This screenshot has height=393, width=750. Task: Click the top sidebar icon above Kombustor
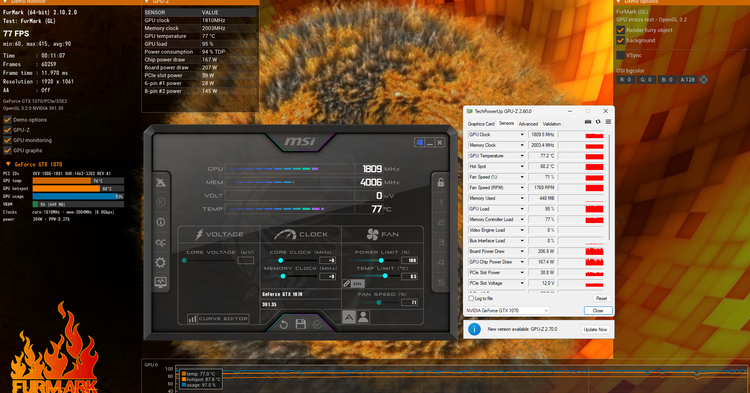tap(160, 182)
